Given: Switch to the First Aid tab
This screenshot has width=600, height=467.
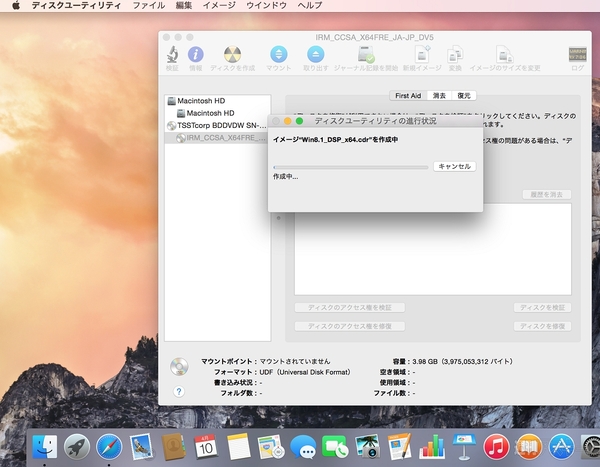Looking at the screenshot, I should tap(408, 96).
